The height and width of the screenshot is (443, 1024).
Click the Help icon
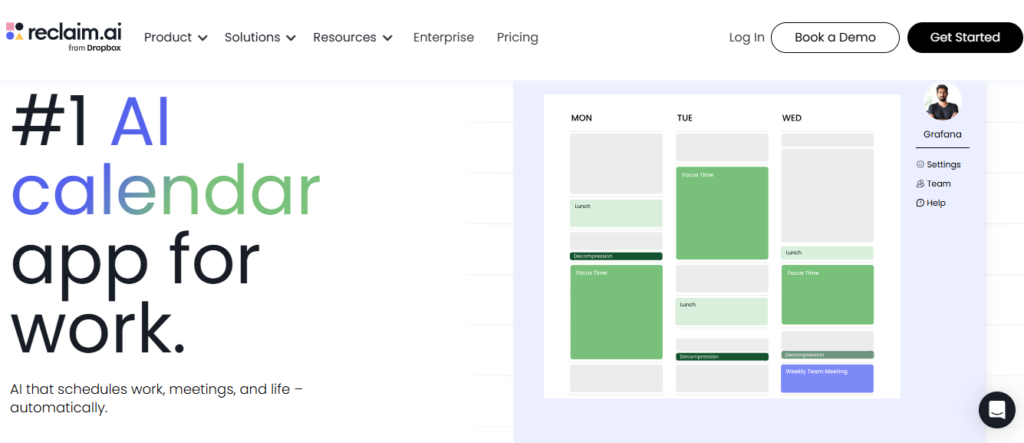tap(920, 203)
